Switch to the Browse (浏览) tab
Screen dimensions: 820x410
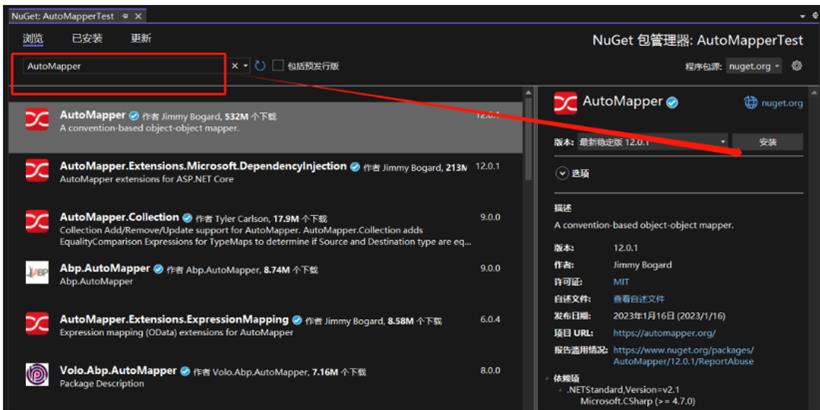tap(33, 39)
